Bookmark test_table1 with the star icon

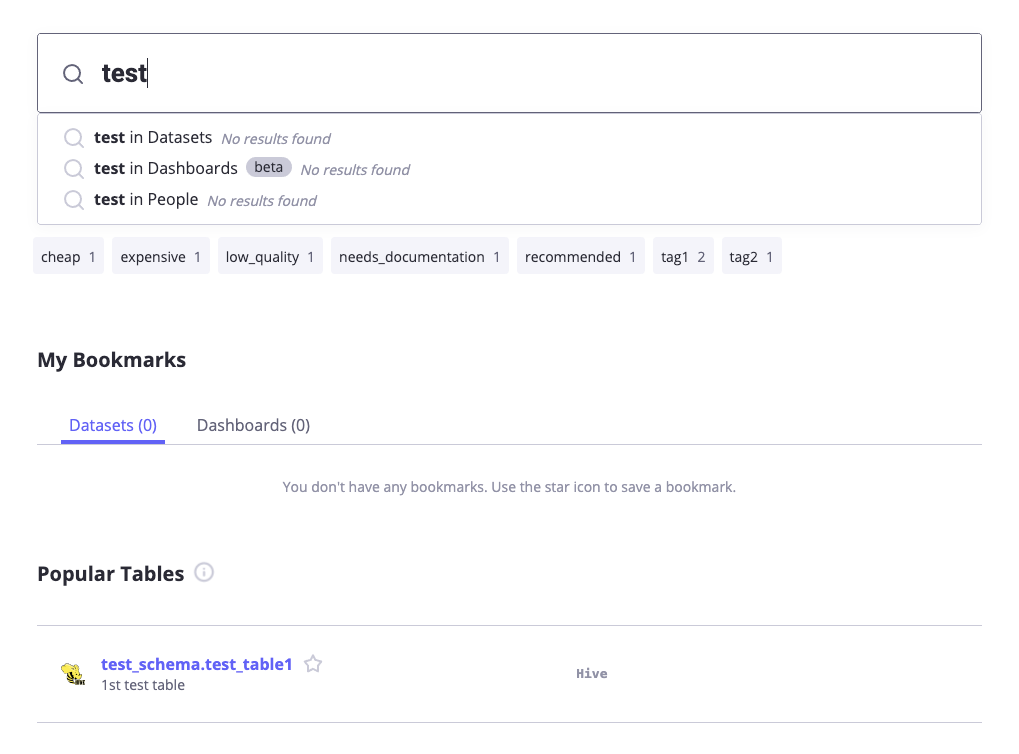(313, 664)
